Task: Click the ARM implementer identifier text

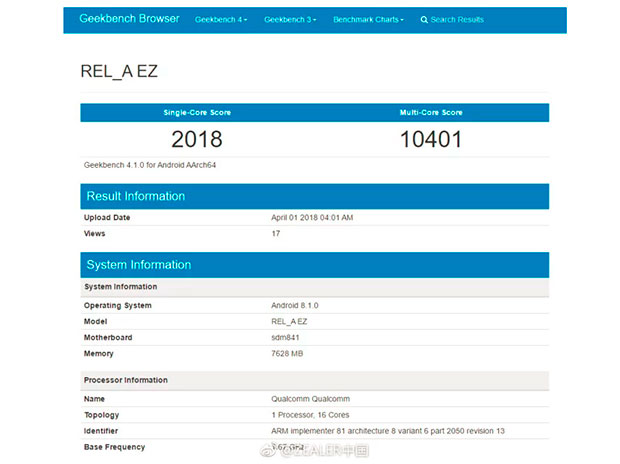Action: click(388, 430)
